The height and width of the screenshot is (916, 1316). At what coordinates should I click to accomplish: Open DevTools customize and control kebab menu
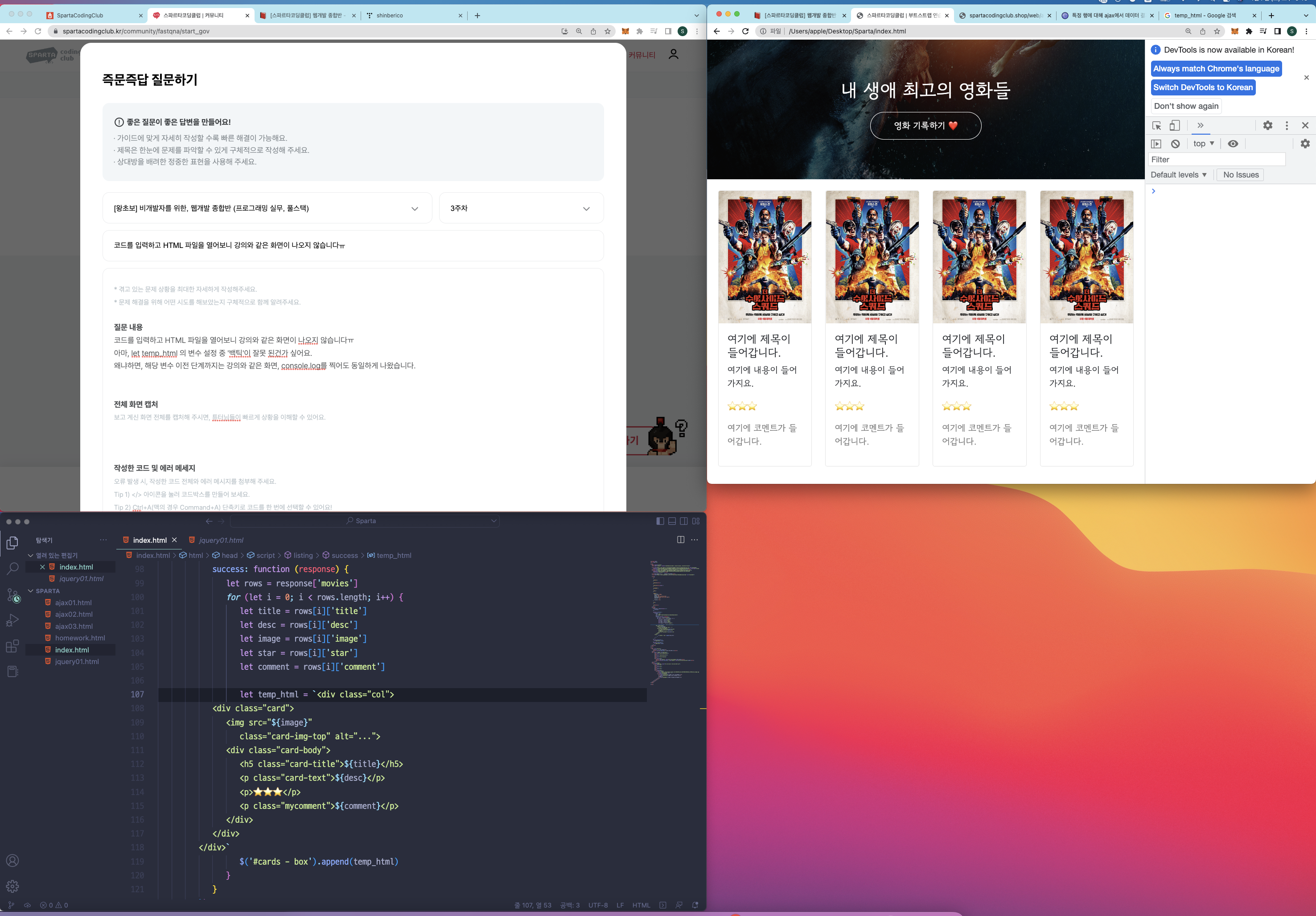(1287, 125)
